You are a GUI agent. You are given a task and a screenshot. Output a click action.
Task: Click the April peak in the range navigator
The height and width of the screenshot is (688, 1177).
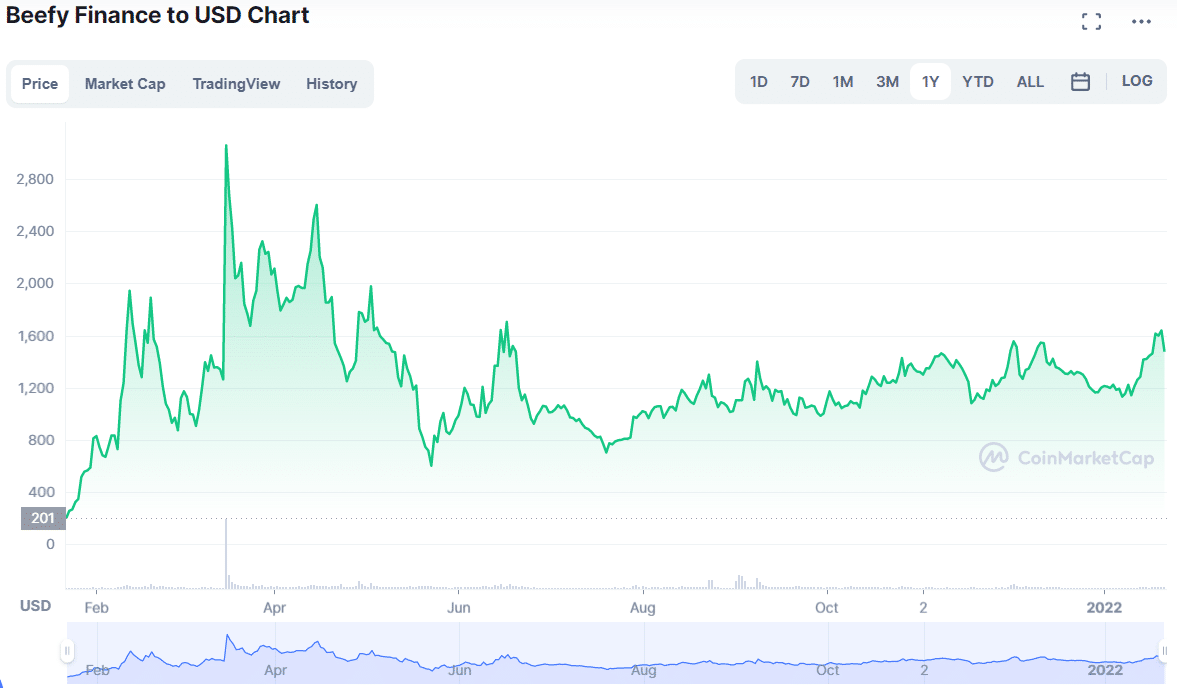coord(318,643)
